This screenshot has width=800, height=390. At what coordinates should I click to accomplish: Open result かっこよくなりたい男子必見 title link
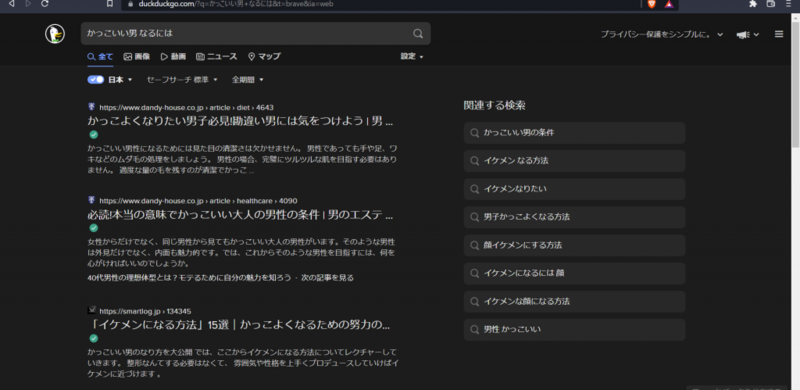pos(240,121)
